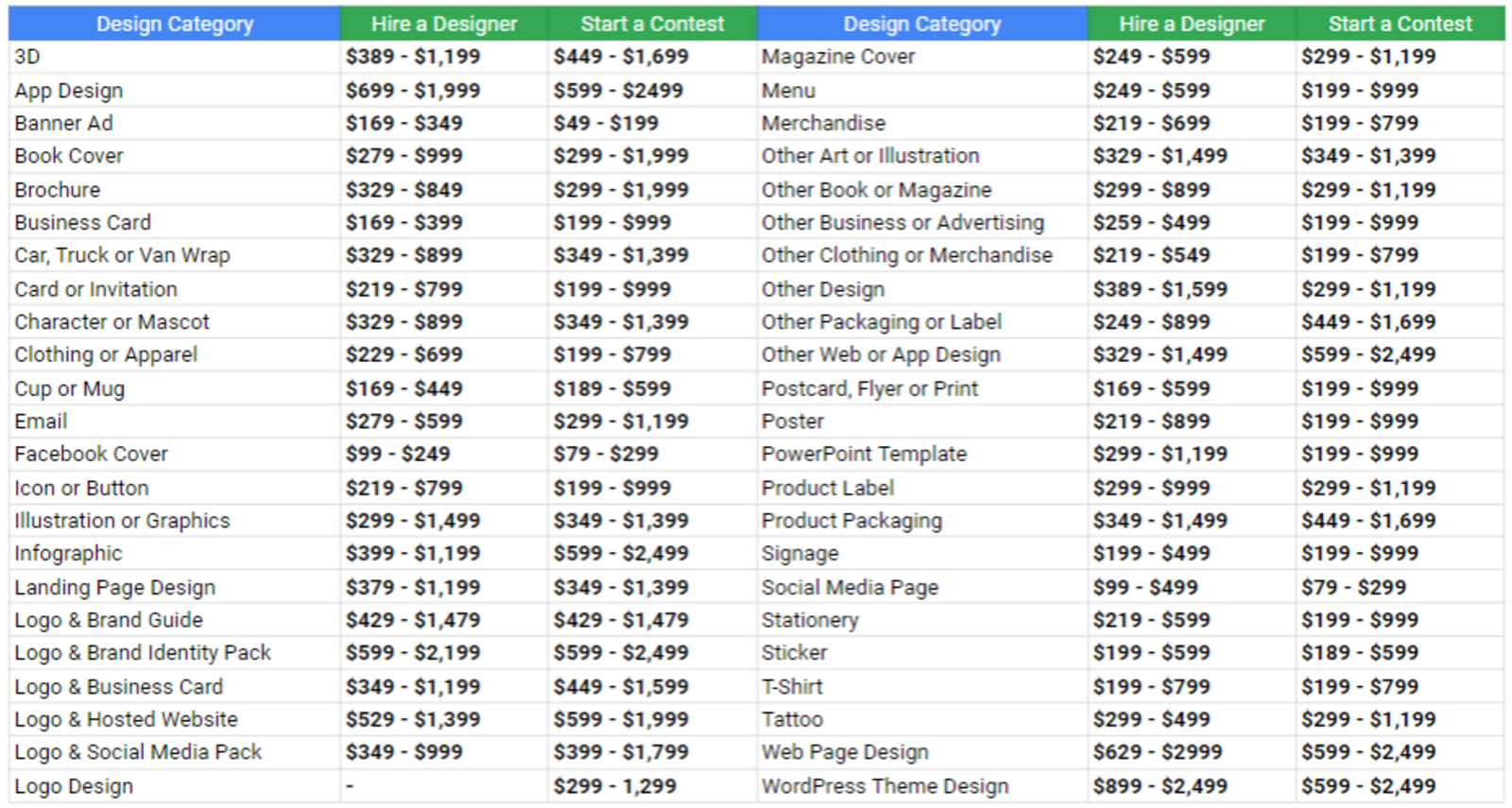Select the '$49 - $199' contest price
The image size is (1512, 808).
652,123
